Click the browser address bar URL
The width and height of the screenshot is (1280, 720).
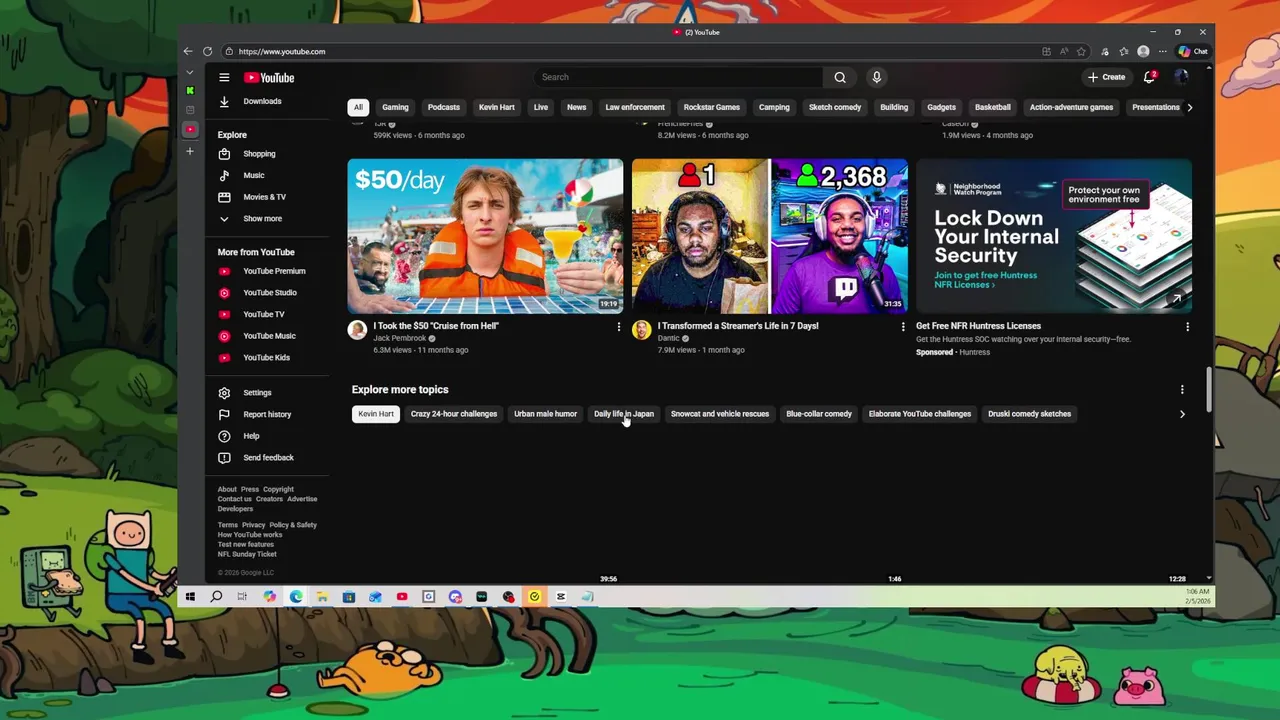point(282,51)
